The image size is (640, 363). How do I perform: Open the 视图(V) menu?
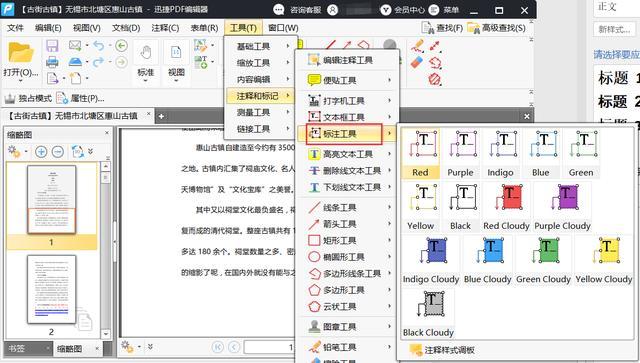87,28
